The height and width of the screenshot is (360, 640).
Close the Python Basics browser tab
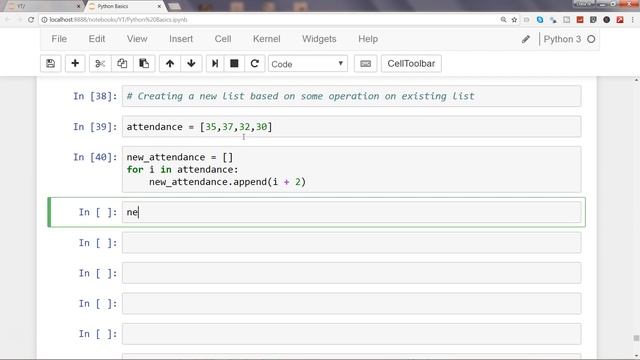(x=160, y=6)
